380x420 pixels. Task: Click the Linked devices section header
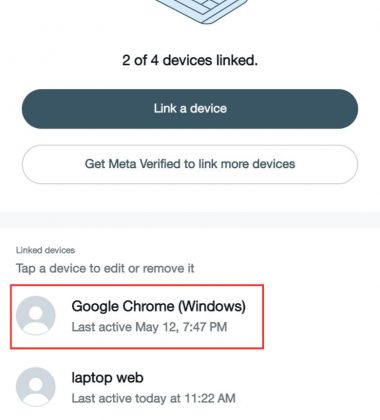coord(45,250)
